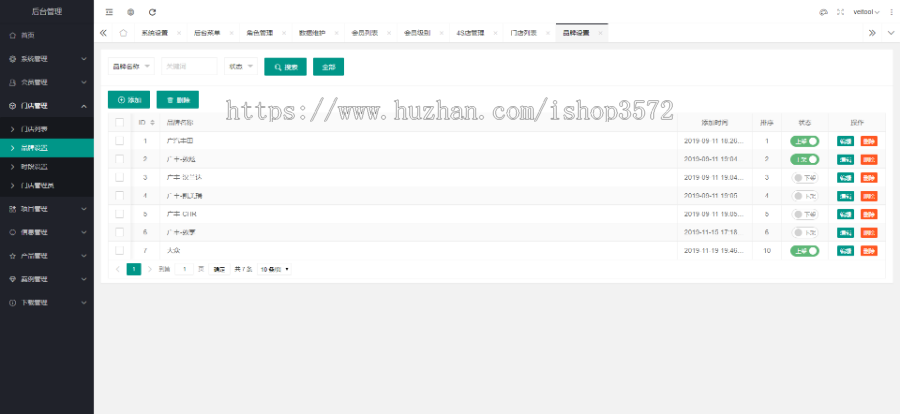Close the 门店列表 tab
Screen dimensions: 900x414
tap(548, 33)
